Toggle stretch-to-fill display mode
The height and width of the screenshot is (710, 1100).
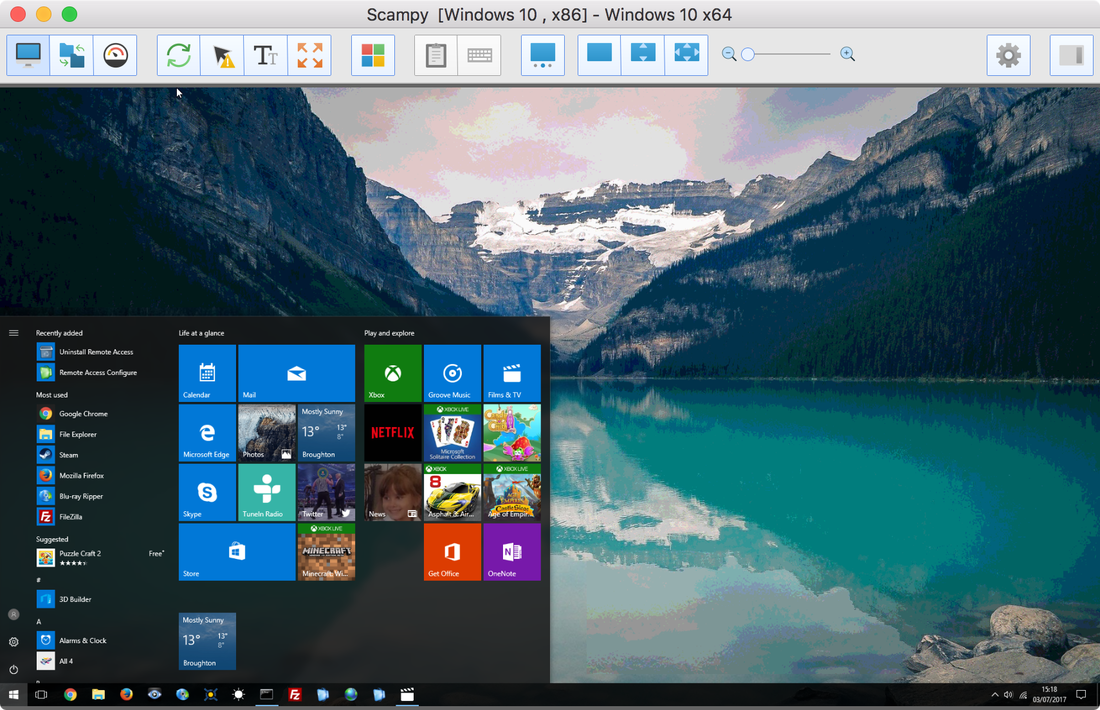click(686, 55)
